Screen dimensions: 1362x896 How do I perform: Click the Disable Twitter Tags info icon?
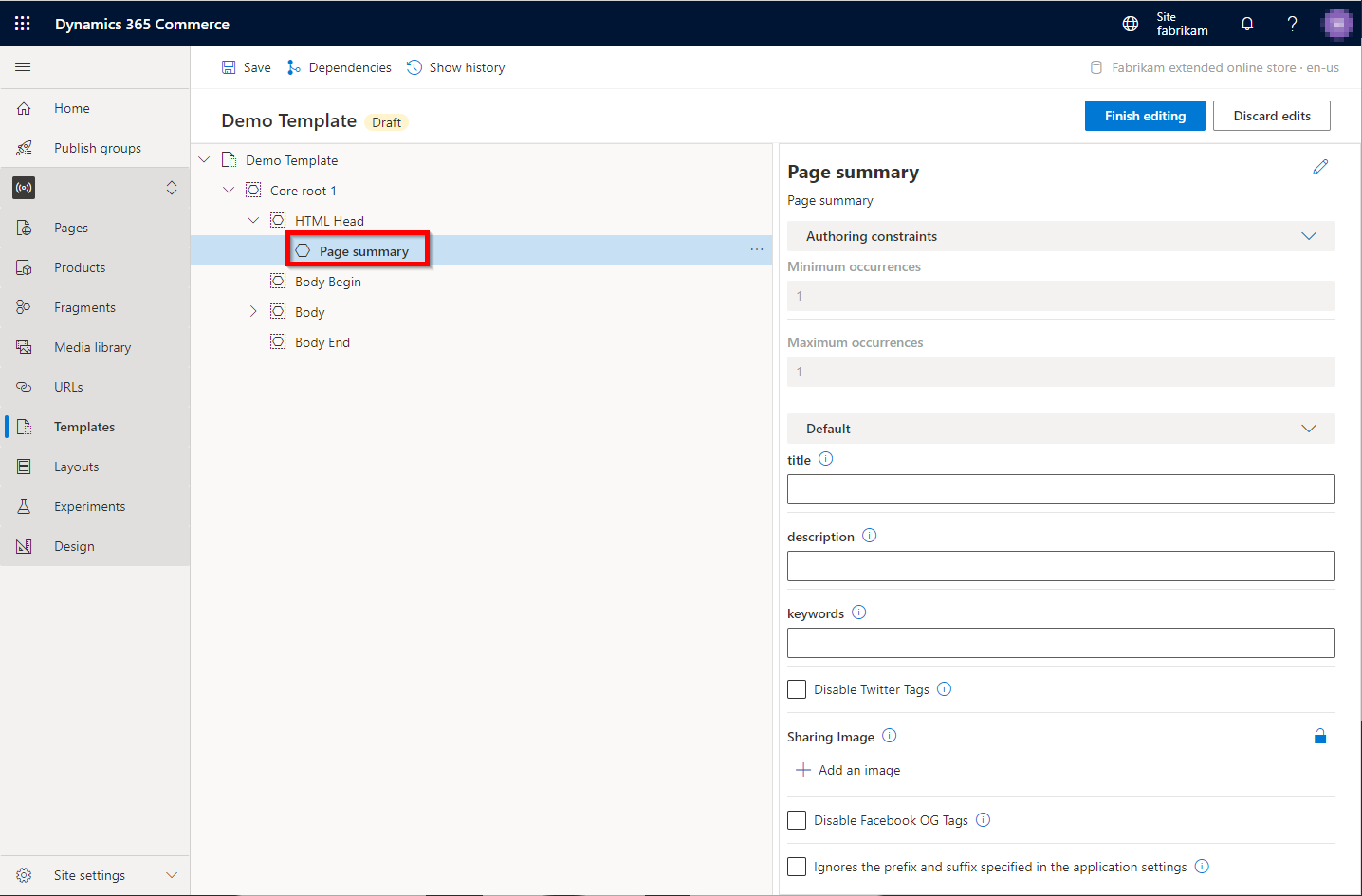[944, 689]
